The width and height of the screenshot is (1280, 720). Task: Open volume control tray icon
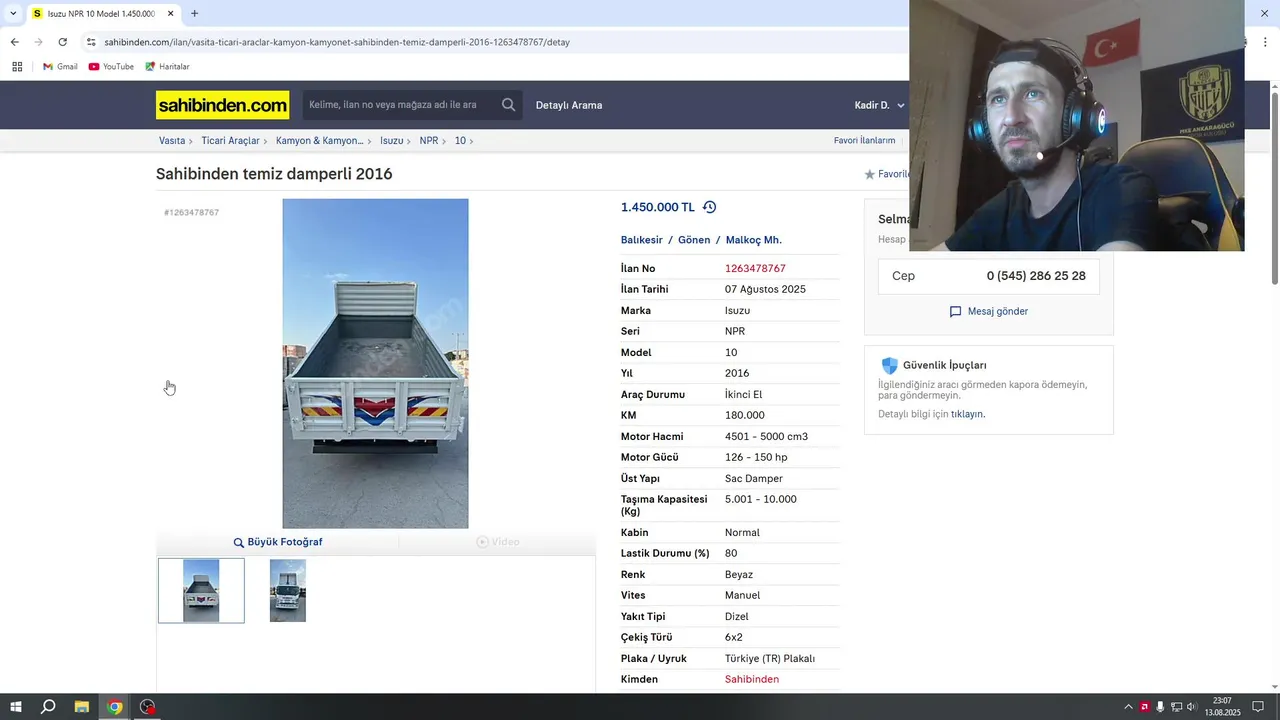[x=1192, y=707]
